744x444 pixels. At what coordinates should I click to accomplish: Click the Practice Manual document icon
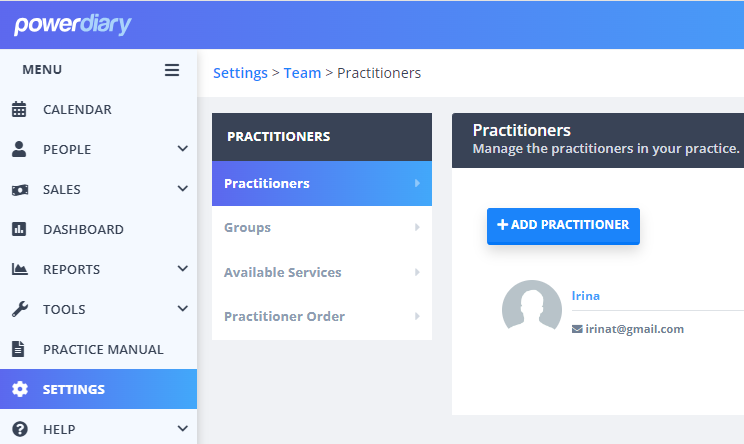pyautogui.click(x=18, y=349)
